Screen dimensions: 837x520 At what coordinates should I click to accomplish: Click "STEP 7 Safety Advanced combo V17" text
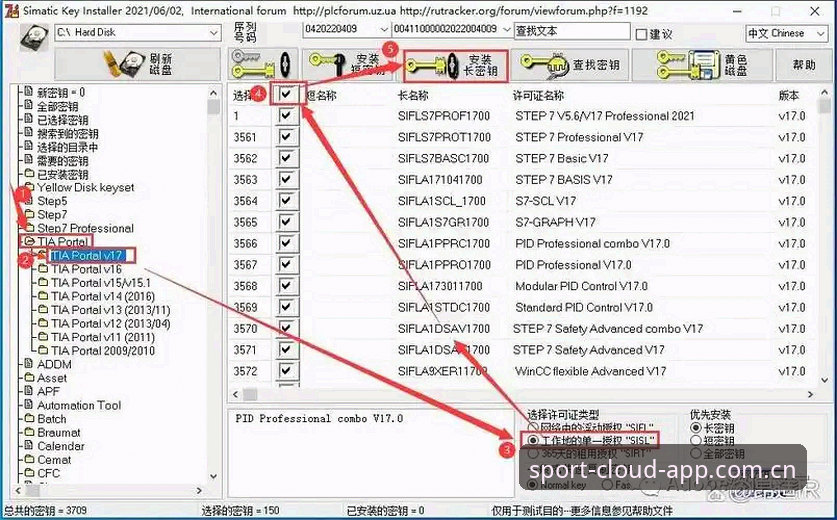pos(608,328)
